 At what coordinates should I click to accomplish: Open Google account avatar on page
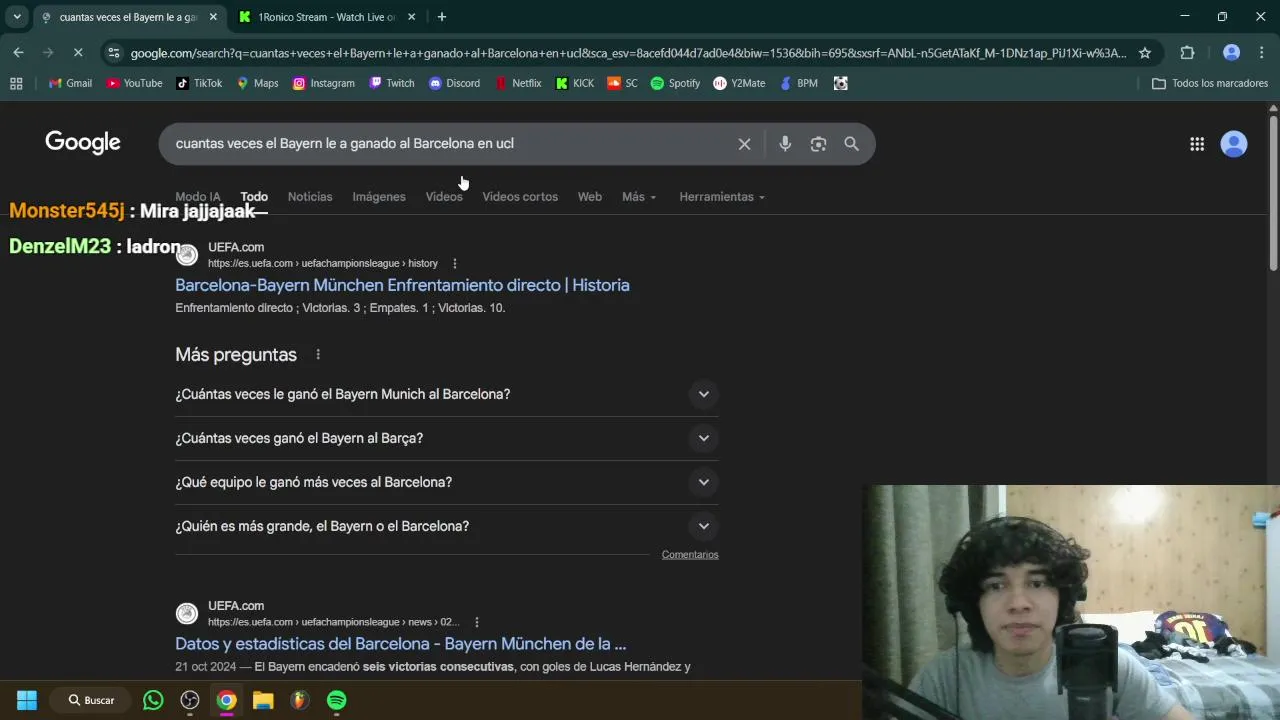[1234, 144]
